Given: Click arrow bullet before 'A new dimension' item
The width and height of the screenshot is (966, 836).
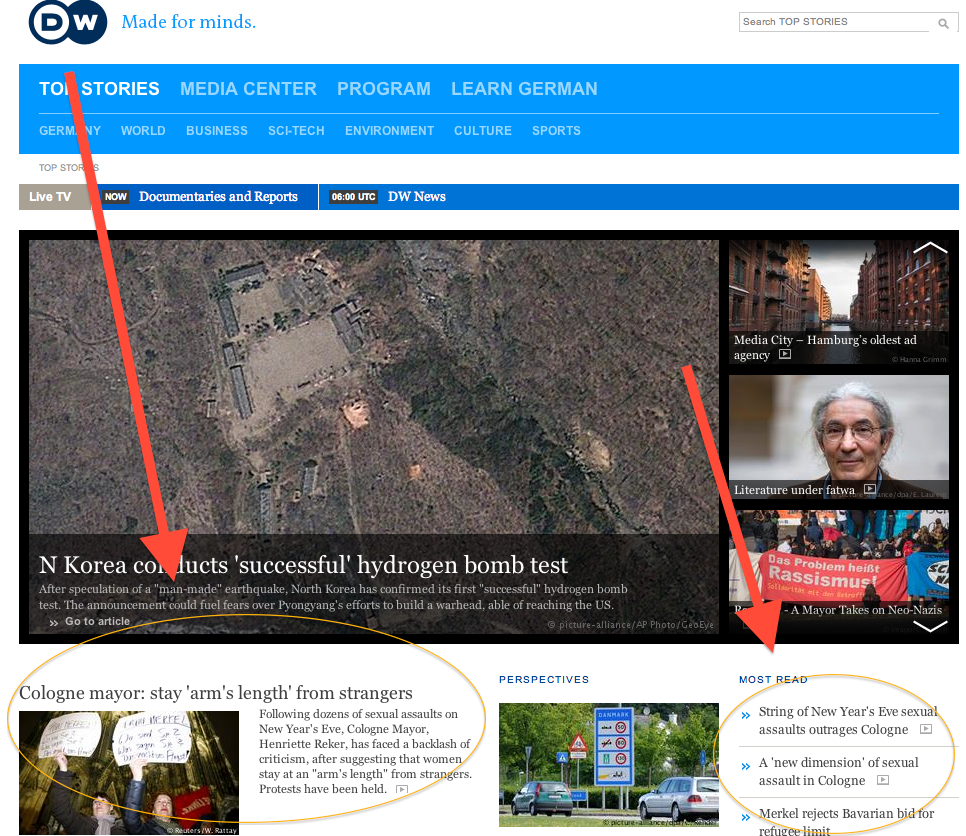Looking at the screenshot, I should (746, 766).
